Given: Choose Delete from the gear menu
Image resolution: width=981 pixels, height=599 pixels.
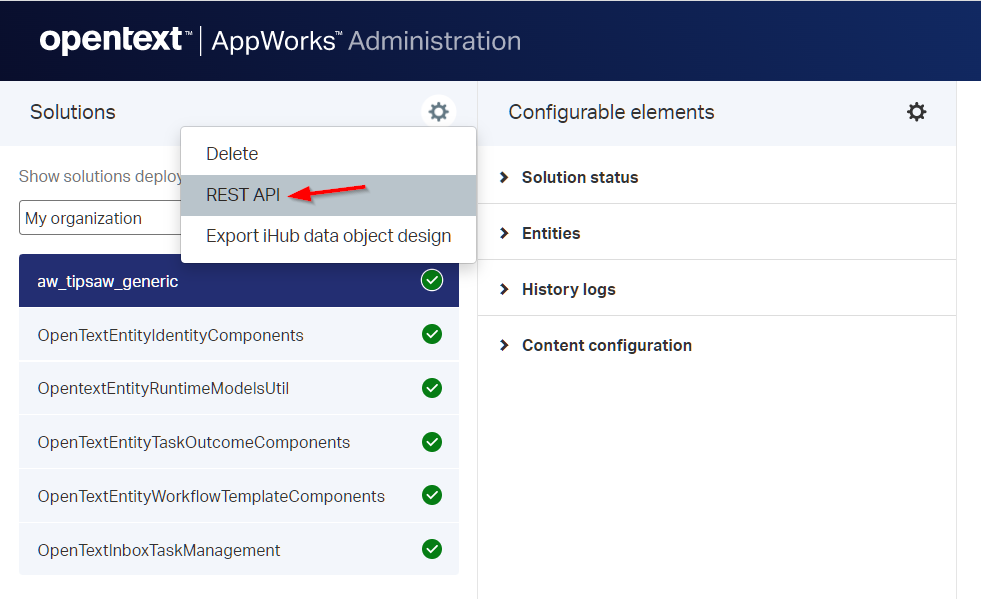Looking at the screenshot, I should click(328, 153).
